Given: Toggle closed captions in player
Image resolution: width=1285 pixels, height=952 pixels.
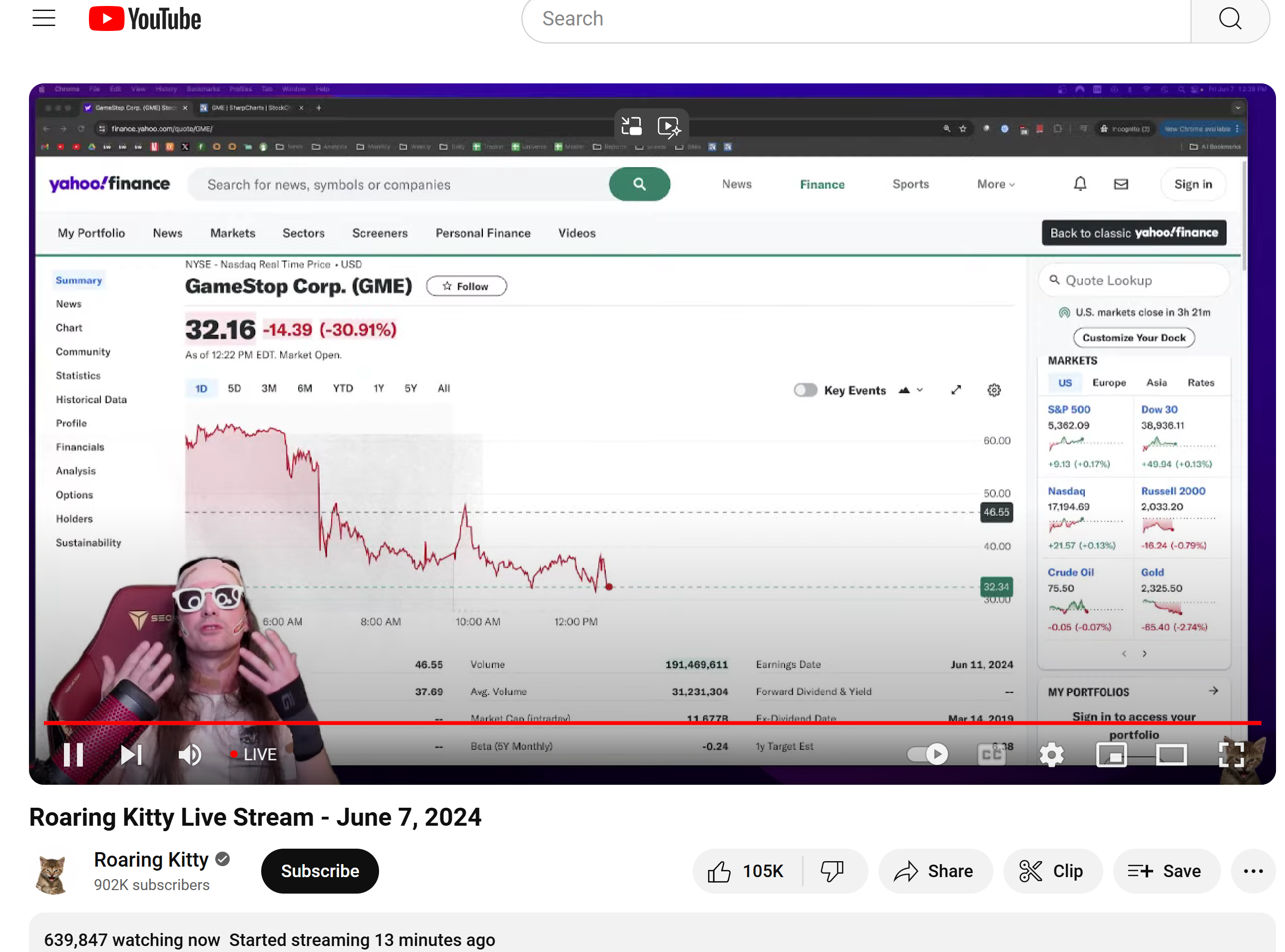Looking at the screenshot, I should point(991,754).
